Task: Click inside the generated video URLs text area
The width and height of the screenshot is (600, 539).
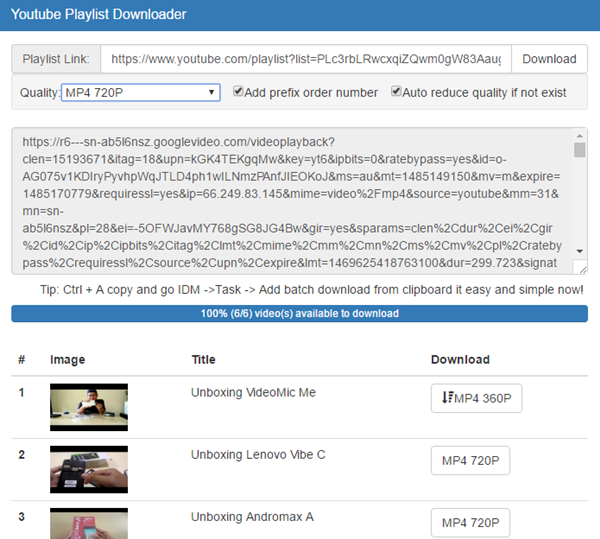Action: (290, 200)
